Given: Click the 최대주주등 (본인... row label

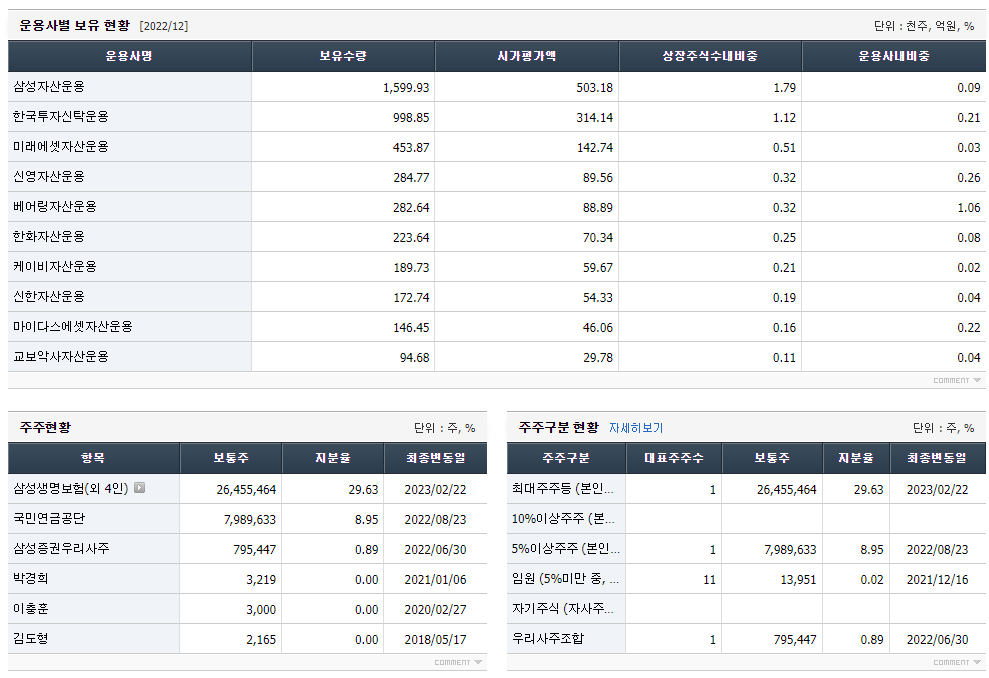Looking at the screenshot, I should (x=563, y=488).
